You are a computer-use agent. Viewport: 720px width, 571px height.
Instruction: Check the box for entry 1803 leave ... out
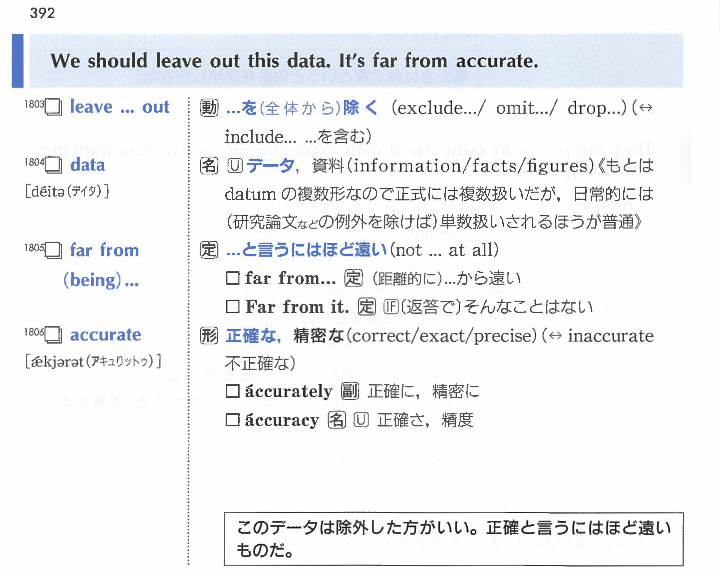[54, 108]
